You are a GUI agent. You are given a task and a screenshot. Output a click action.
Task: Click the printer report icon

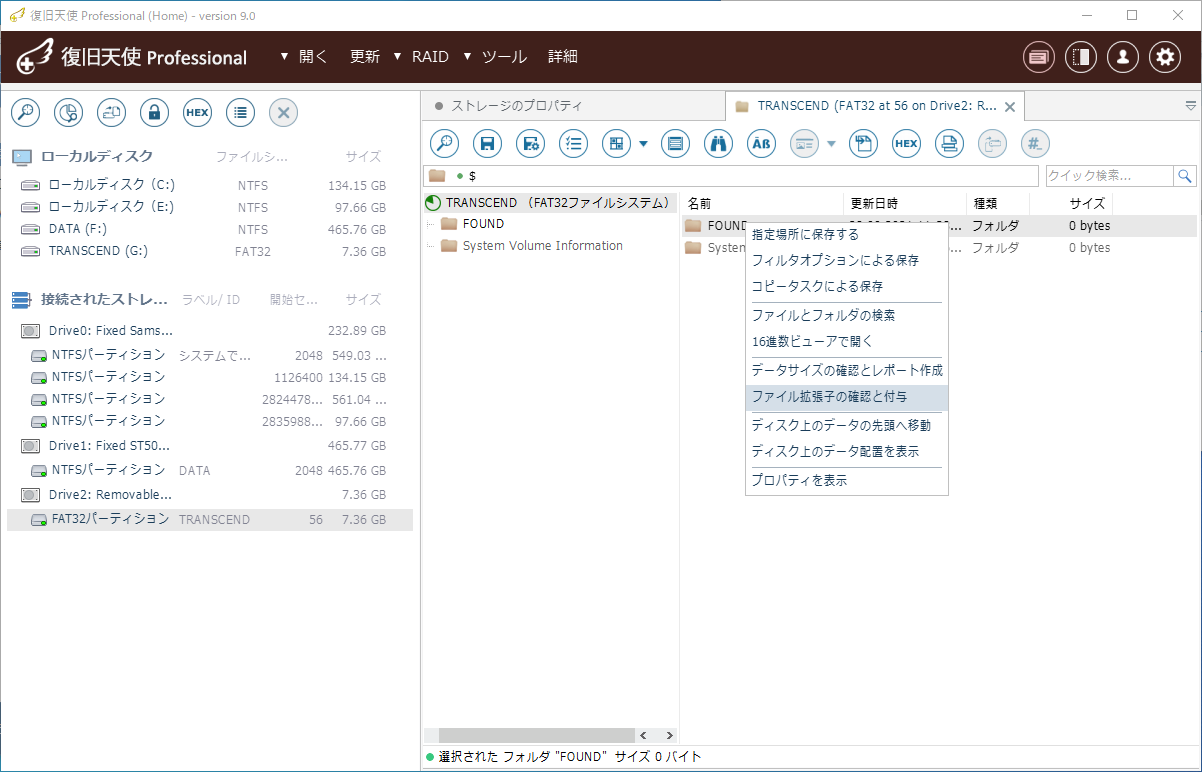point(949,144)
